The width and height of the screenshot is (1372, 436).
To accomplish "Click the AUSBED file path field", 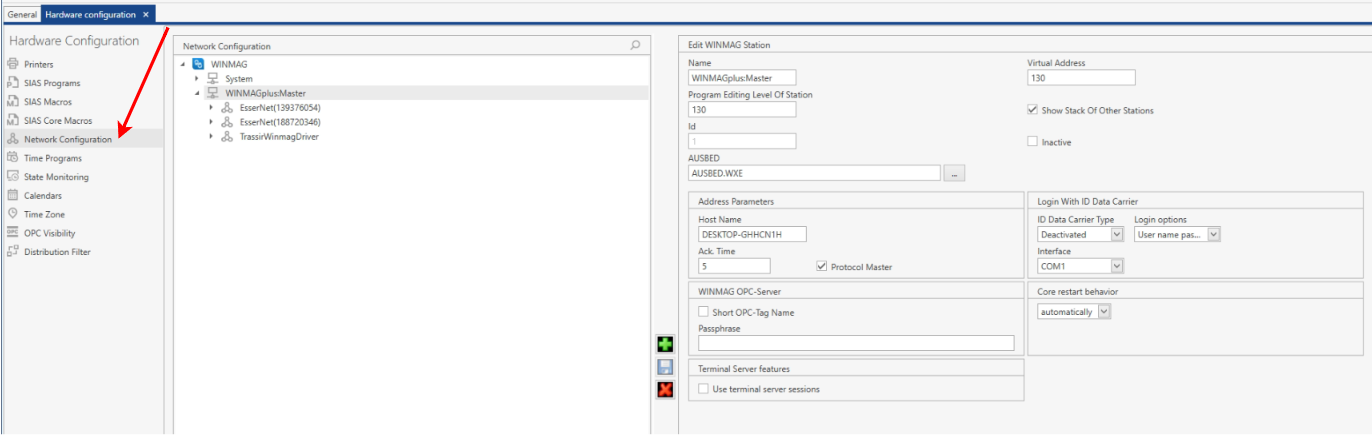I will coord(815,173).
